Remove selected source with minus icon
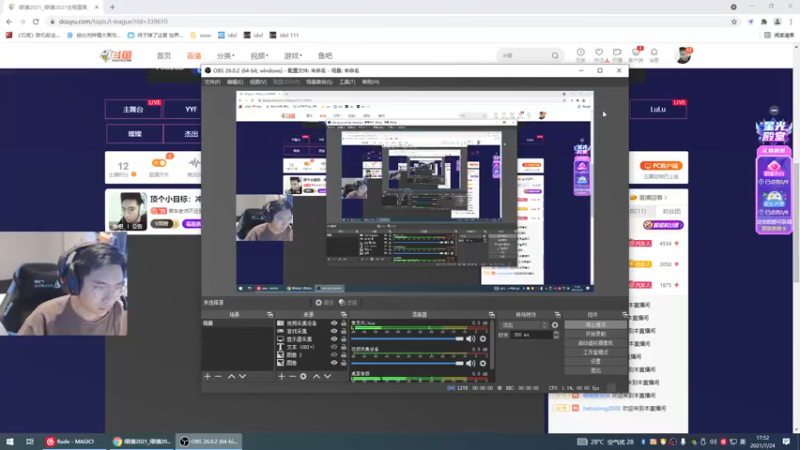Image resolution: width=800 pixels, height=450 pixels. point(292,377)
